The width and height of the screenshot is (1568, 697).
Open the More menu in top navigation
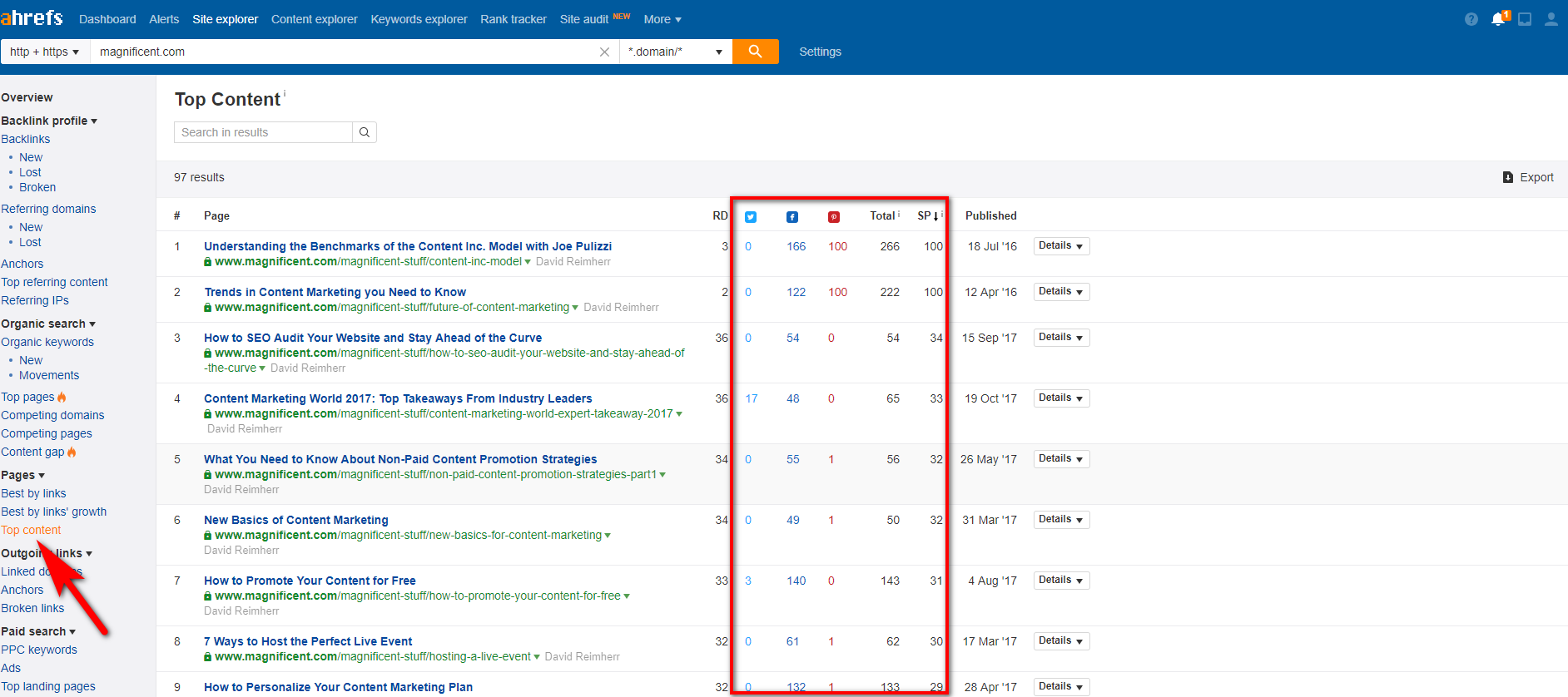[x=662, y=19]
